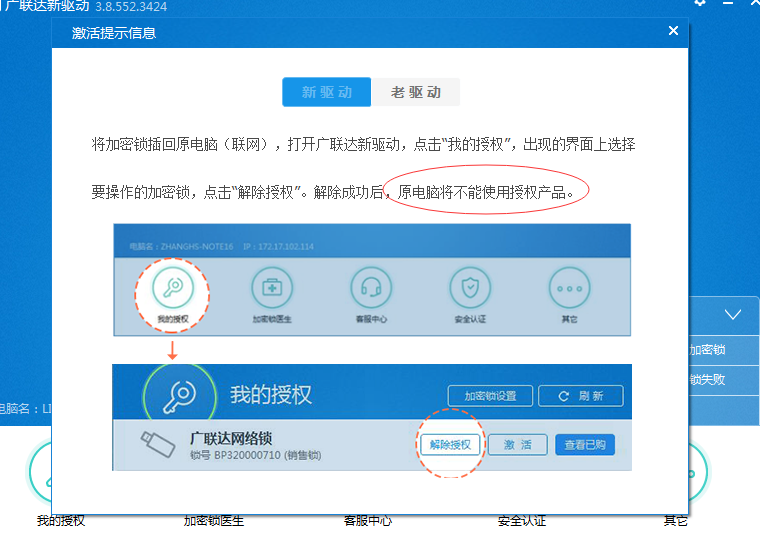This screenshot has width=760, height=540.
Task: Click 解除授权 button in tutorial image
Action: [450, 445]
